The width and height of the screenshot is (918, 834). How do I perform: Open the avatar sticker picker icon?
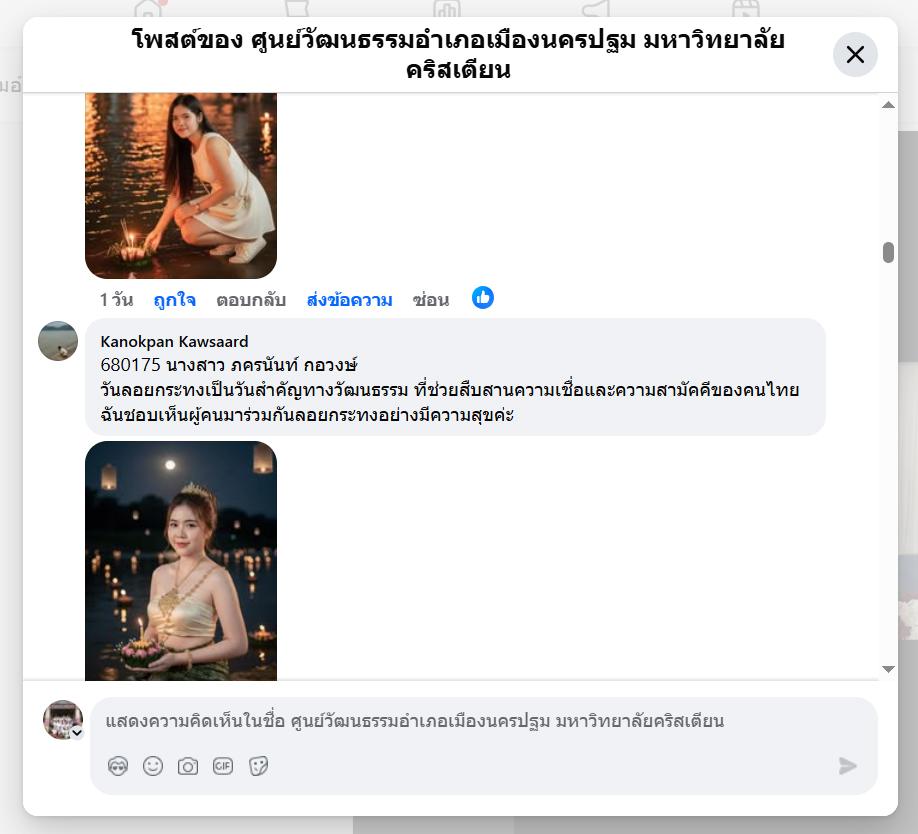pos(118,766)
